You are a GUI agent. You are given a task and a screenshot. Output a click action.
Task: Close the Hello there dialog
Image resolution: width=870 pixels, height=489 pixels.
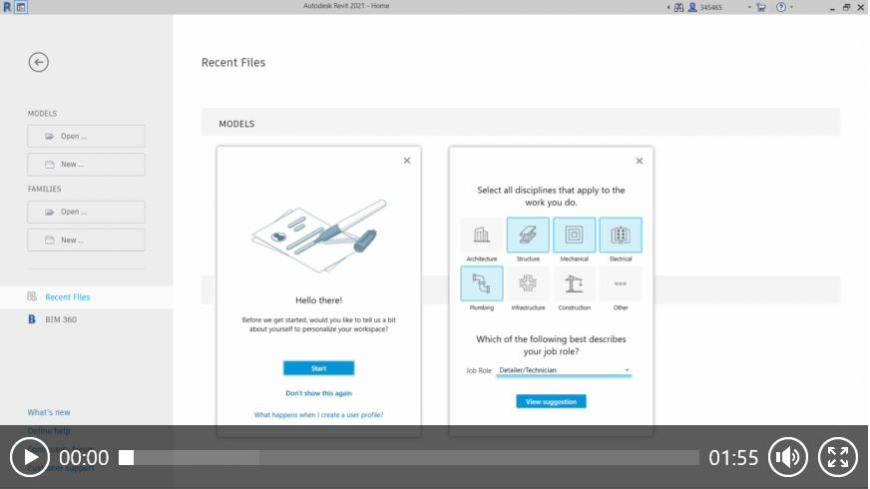pyautogui.click(x=407, y=160)
